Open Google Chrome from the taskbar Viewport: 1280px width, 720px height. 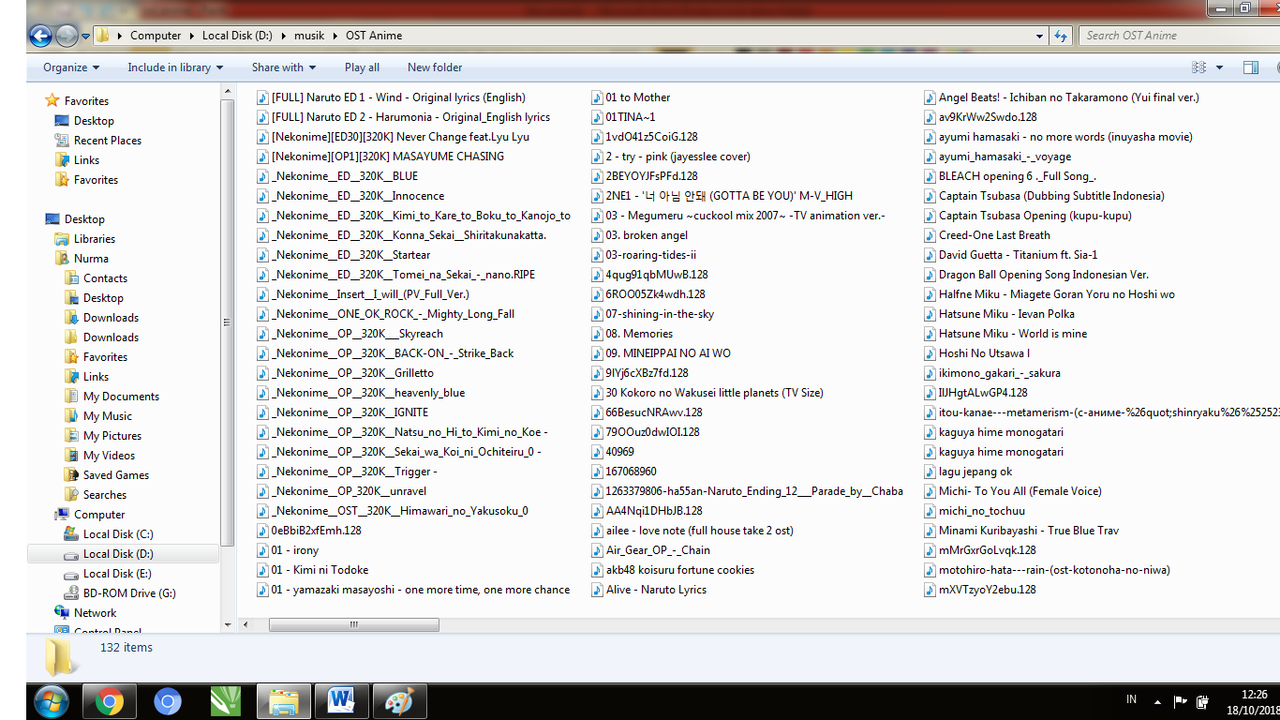click(x=109, y=702)
